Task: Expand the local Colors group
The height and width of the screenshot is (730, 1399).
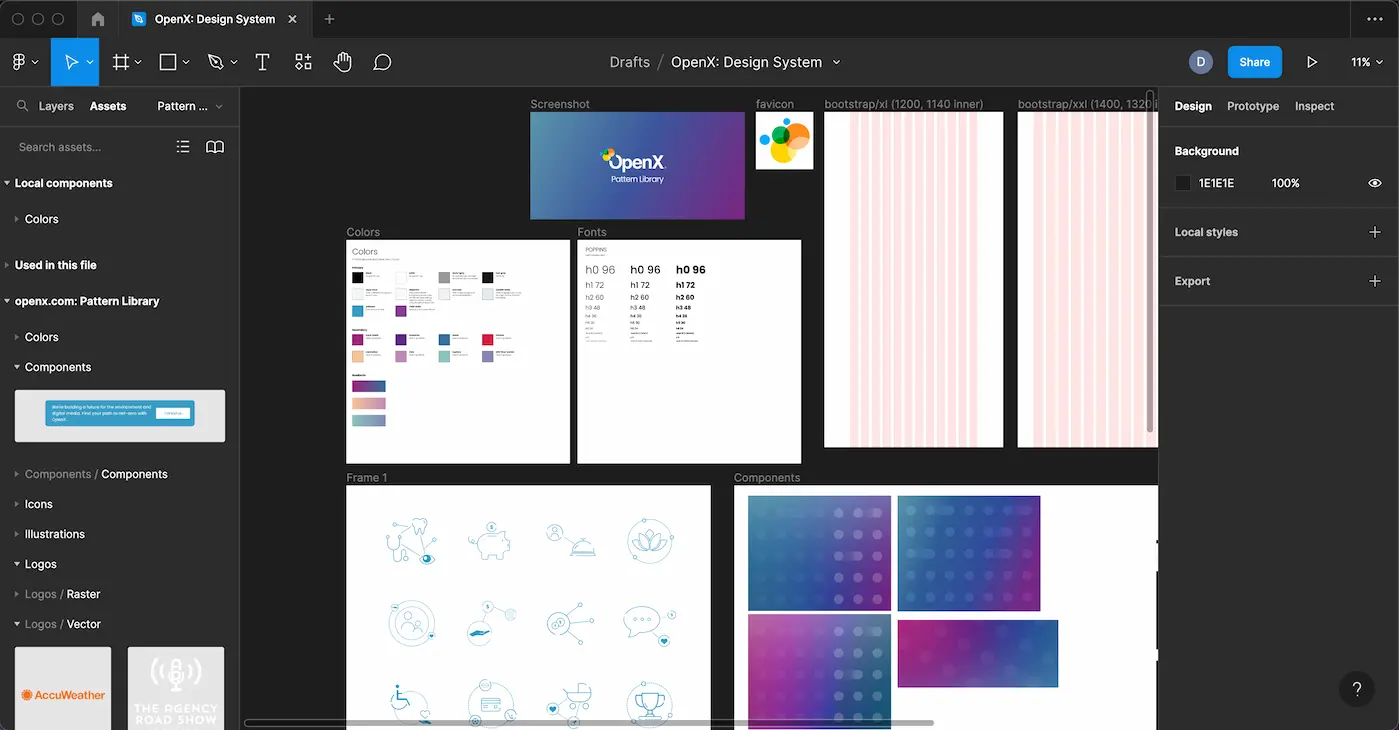Action: [17, 219]
